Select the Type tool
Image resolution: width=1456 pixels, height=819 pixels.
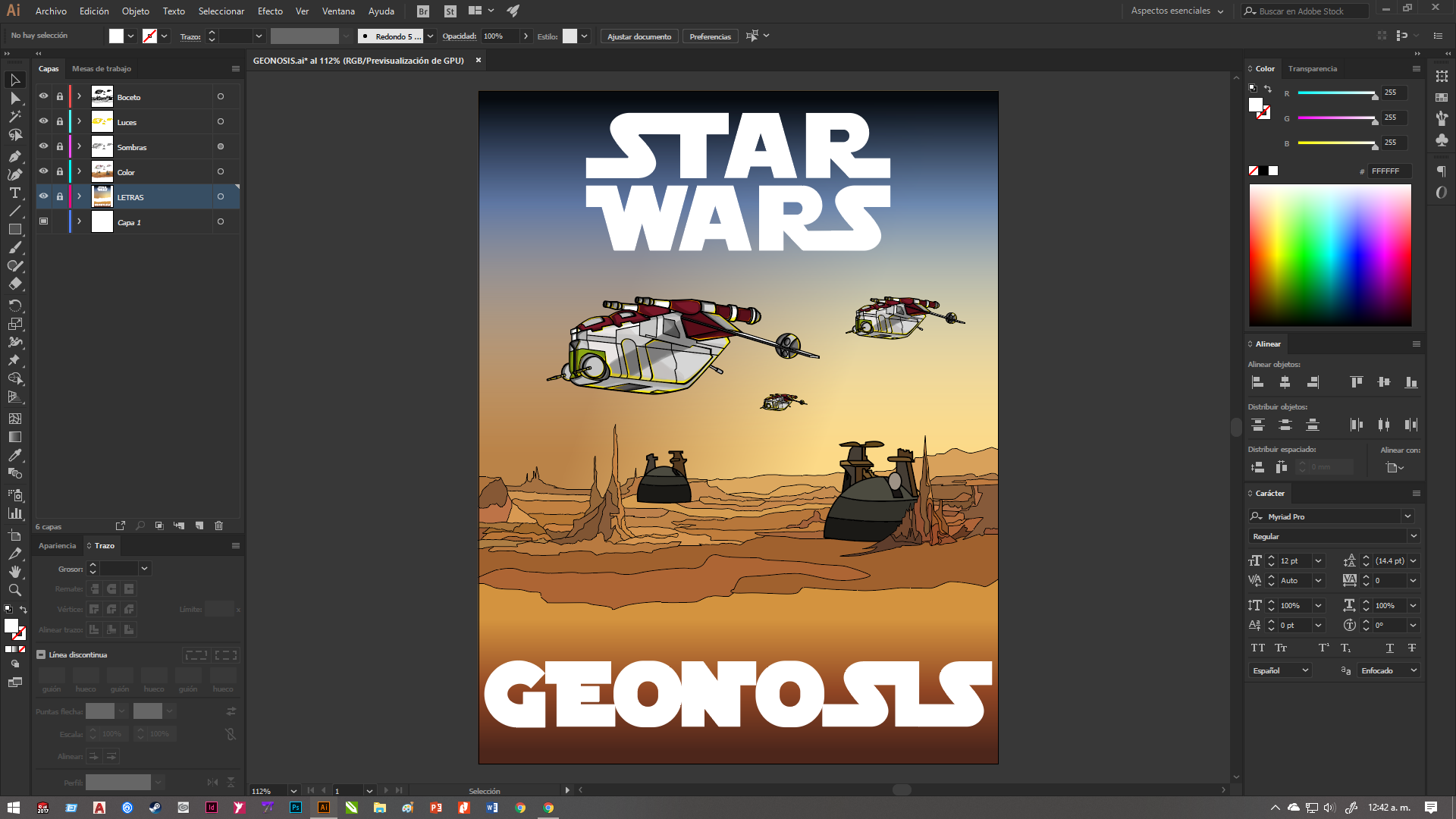click(x=14, y=193)
